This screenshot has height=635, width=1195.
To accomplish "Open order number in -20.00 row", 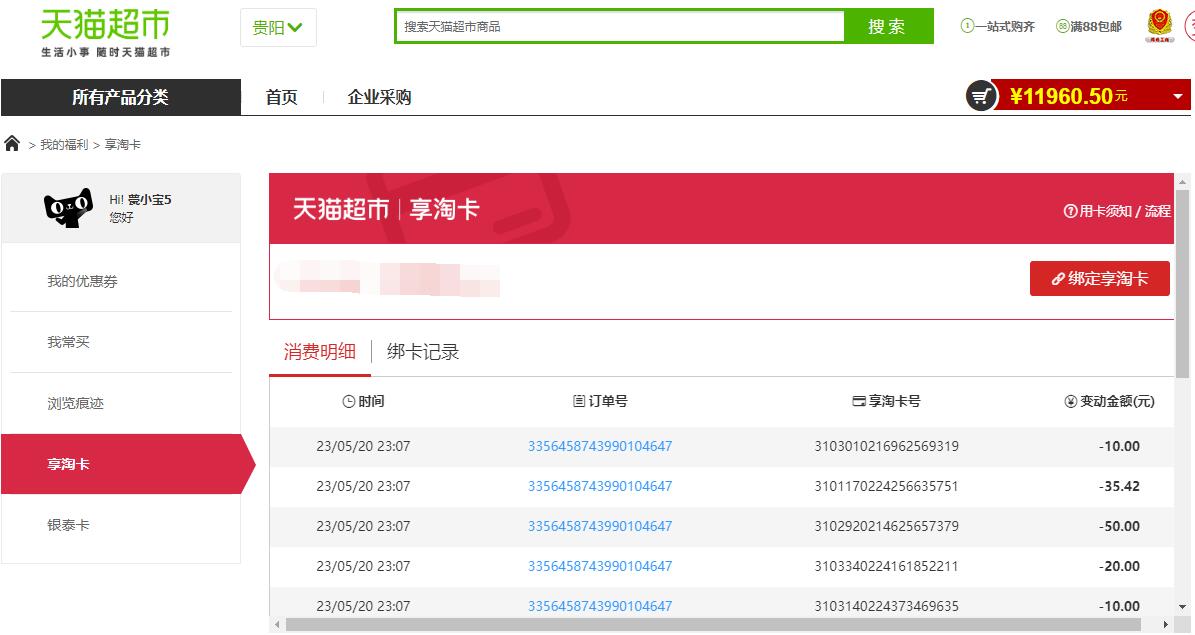I will click(x=601, y=566).
